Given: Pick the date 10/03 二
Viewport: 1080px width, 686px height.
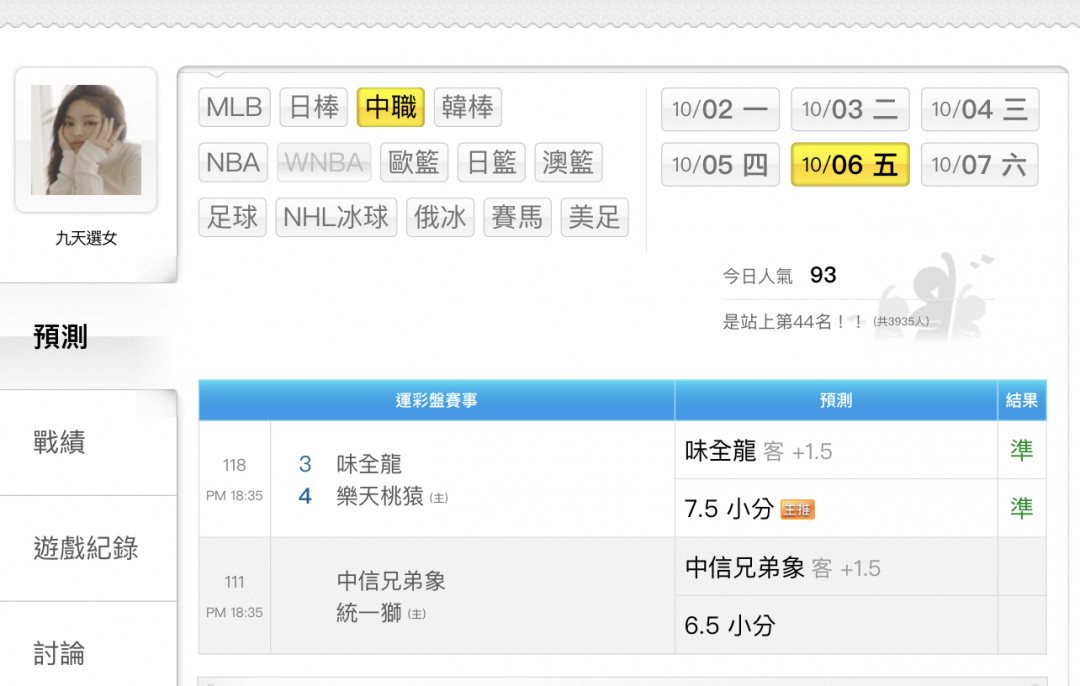Looking at the screenshot, I should [850, 110].
